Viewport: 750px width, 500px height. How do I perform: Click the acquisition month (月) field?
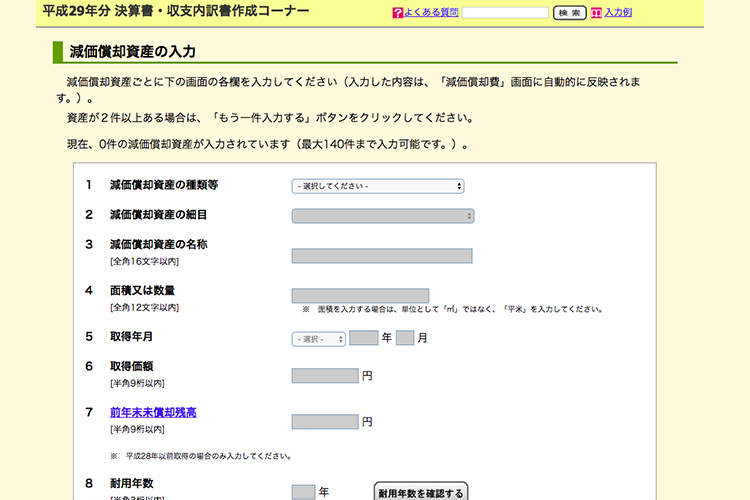pyautogui.click(x=404, y=338)
